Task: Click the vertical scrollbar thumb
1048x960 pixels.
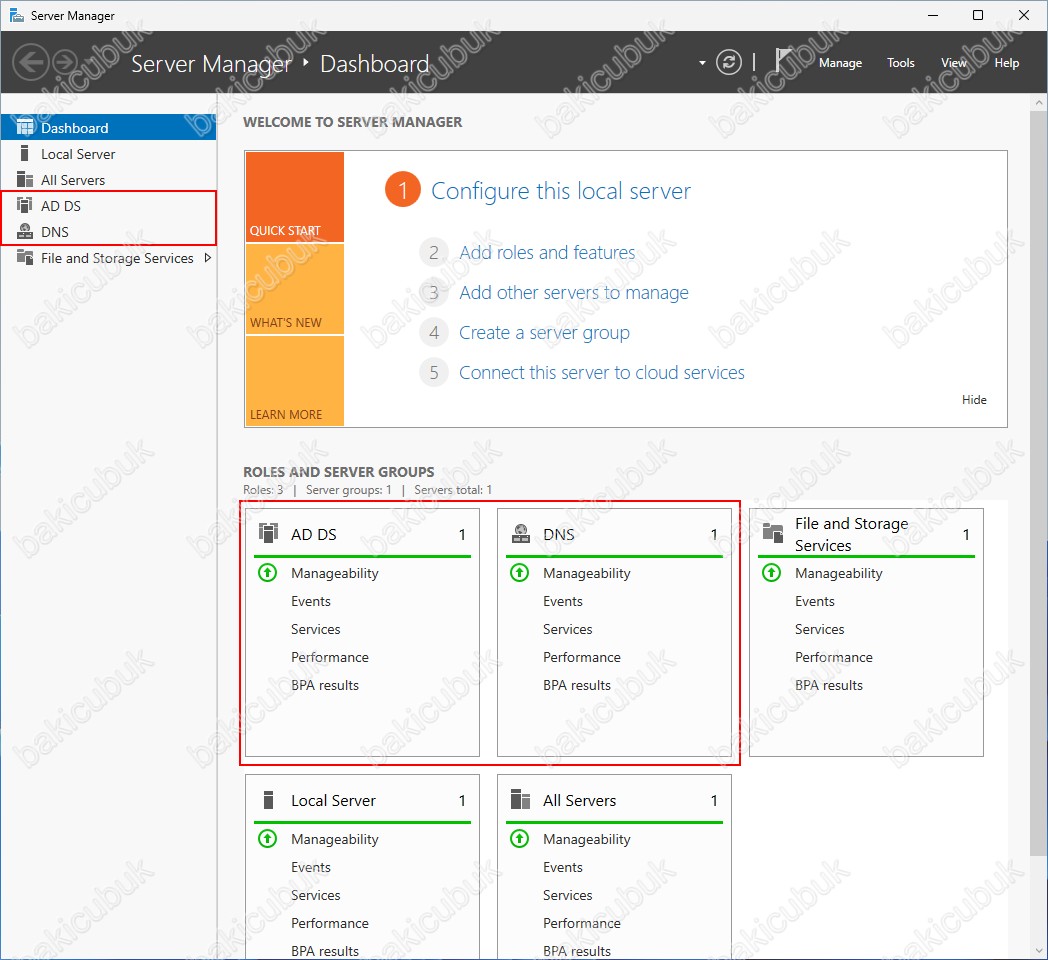Action: pyautogui.click(x=1038, y=481)
